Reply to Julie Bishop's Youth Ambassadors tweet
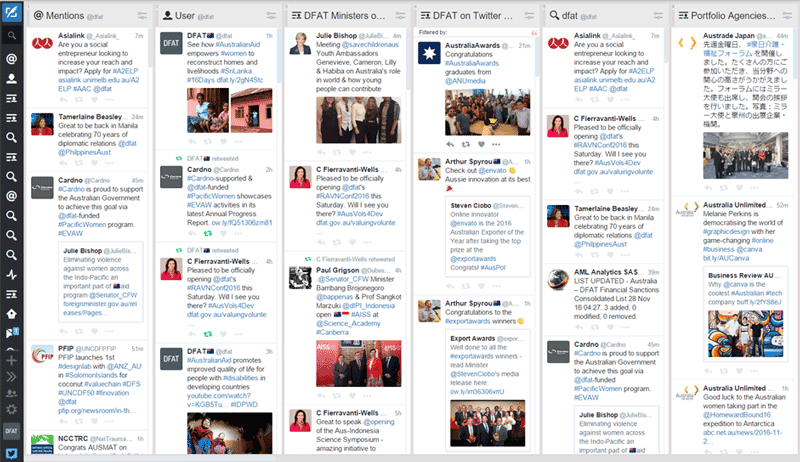800x462 pixels. (x=321, y=152)
